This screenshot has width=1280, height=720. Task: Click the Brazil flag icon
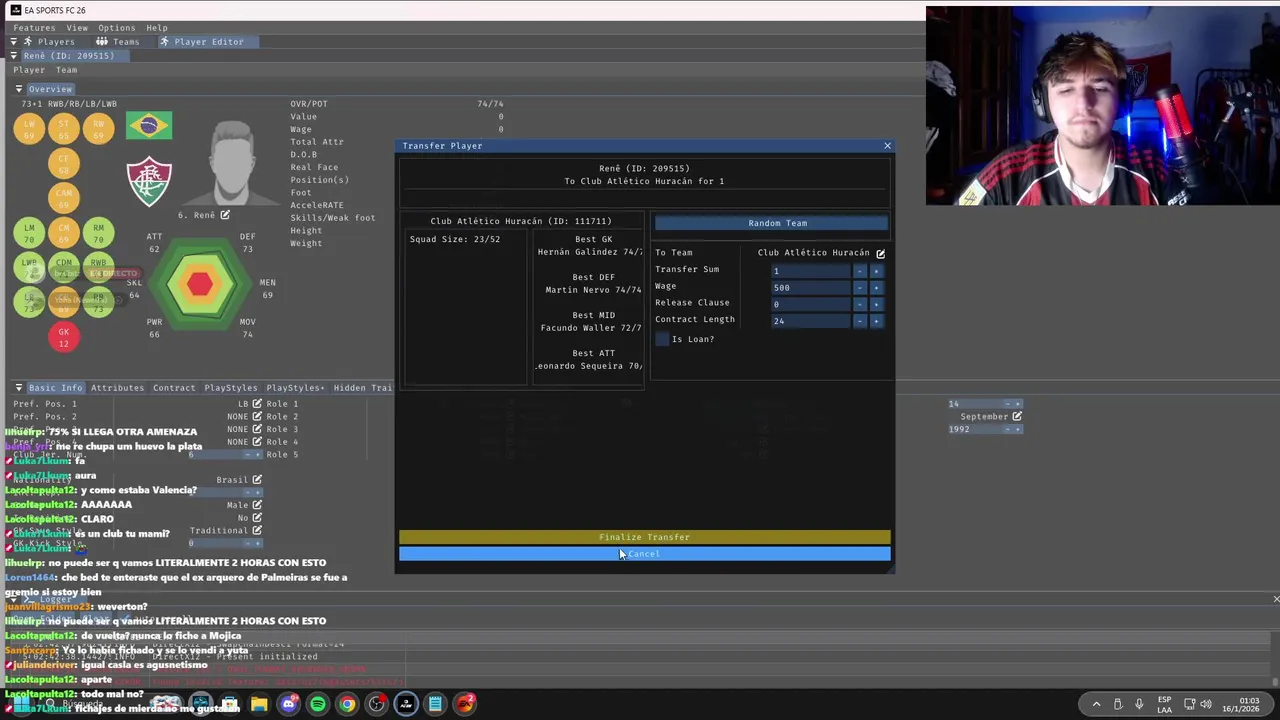[x=149, y=126]
